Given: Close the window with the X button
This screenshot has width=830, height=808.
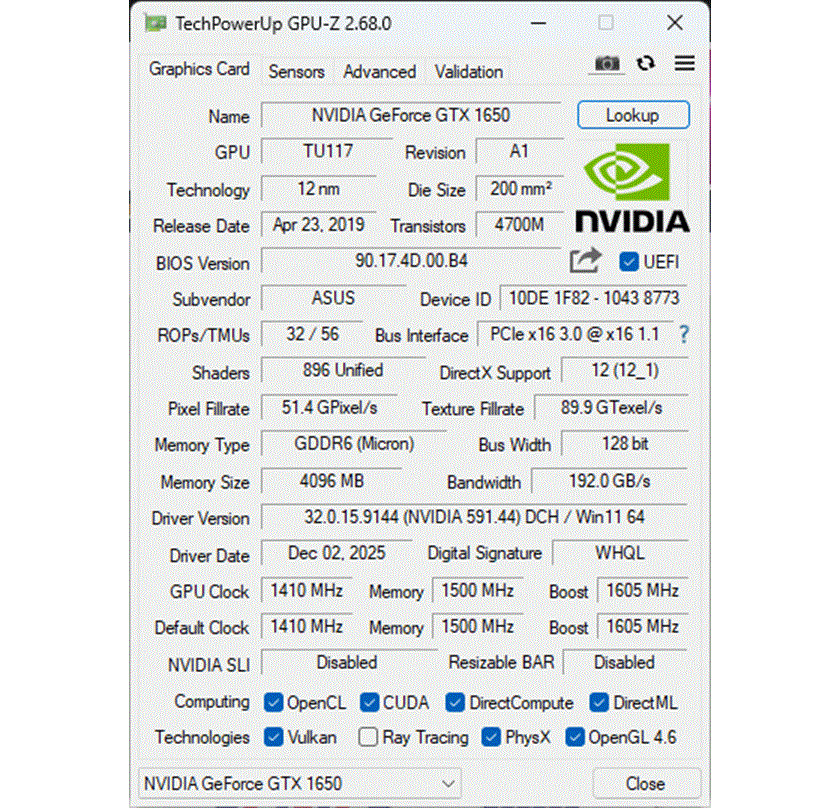Looking at the screenshot, I should tap(675, 23).
